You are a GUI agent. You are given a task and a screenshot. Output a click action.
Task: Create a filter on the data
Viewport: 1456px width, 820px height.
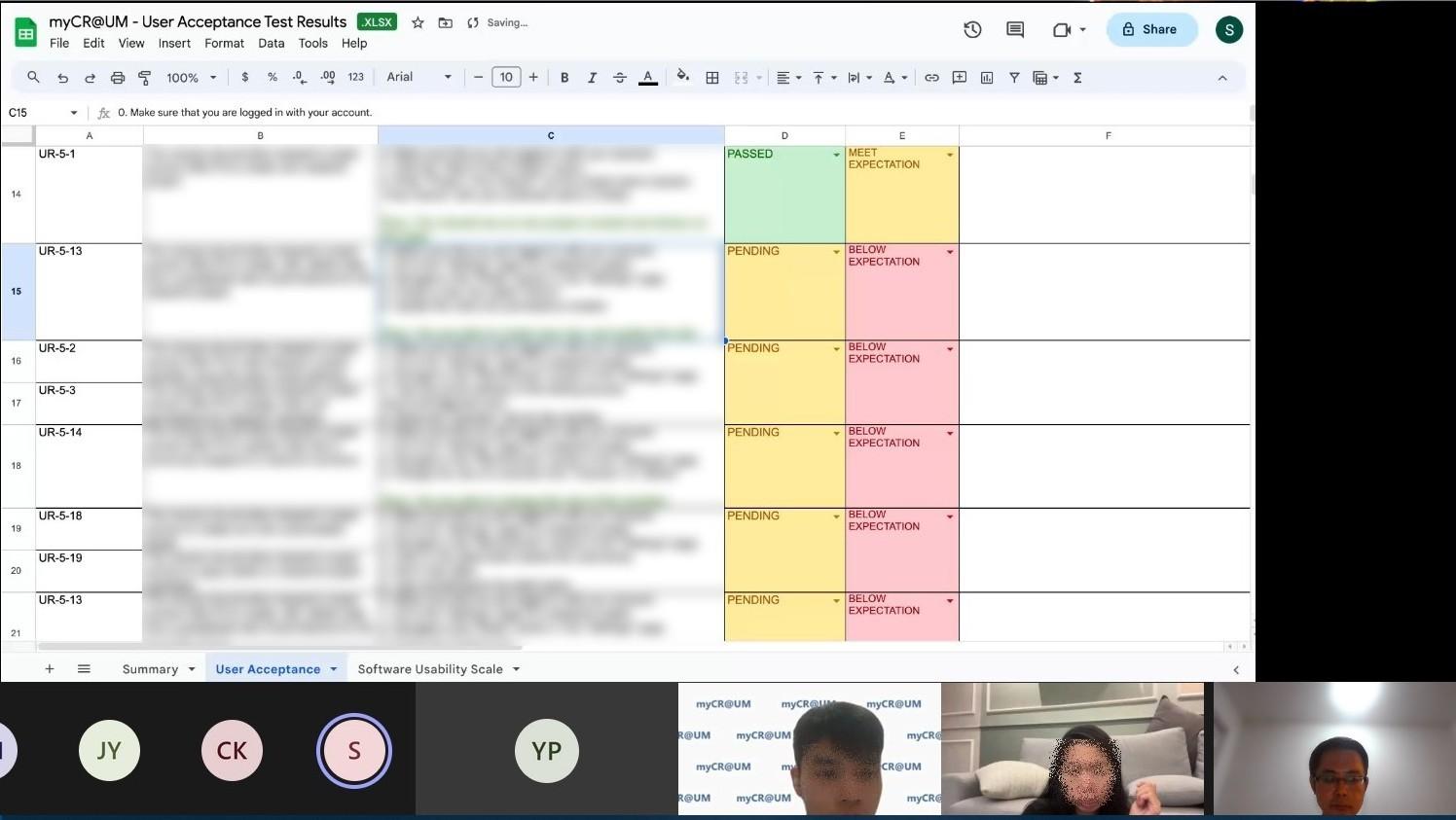pos(1014,77)
